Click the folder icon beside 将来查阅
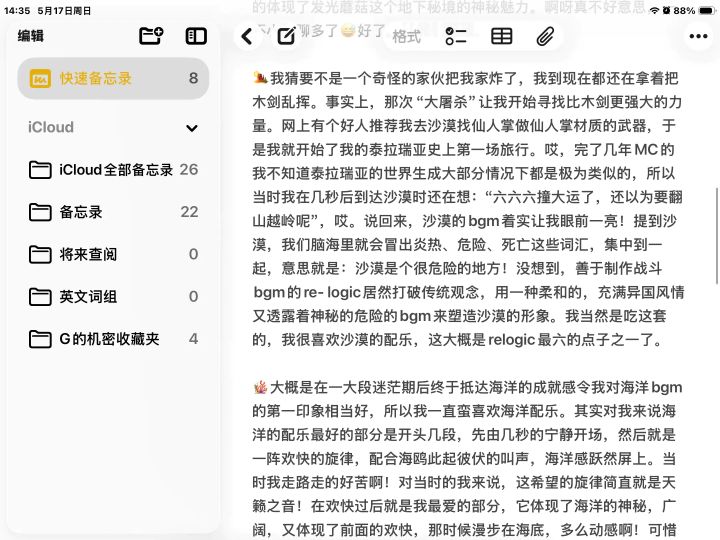720x540 pixels. coord(40,254)
